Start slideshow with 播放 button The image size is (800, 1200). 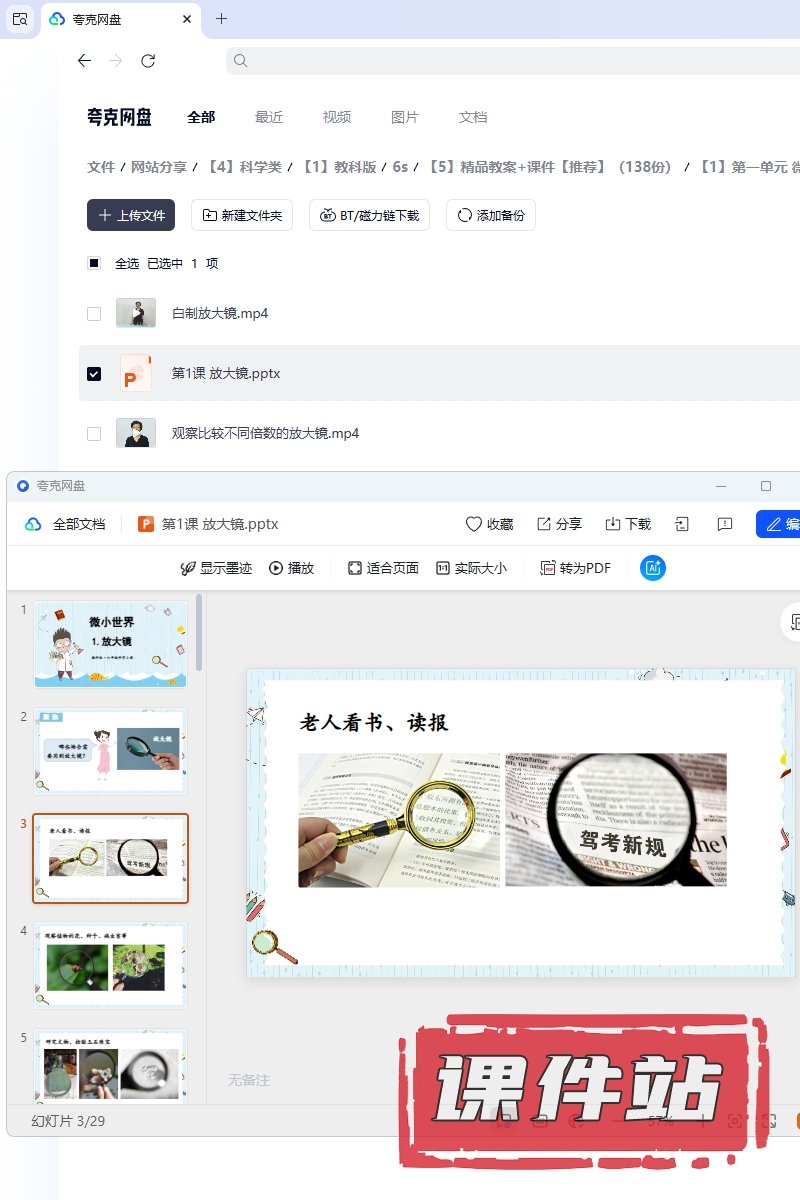(x=291, y=568)
